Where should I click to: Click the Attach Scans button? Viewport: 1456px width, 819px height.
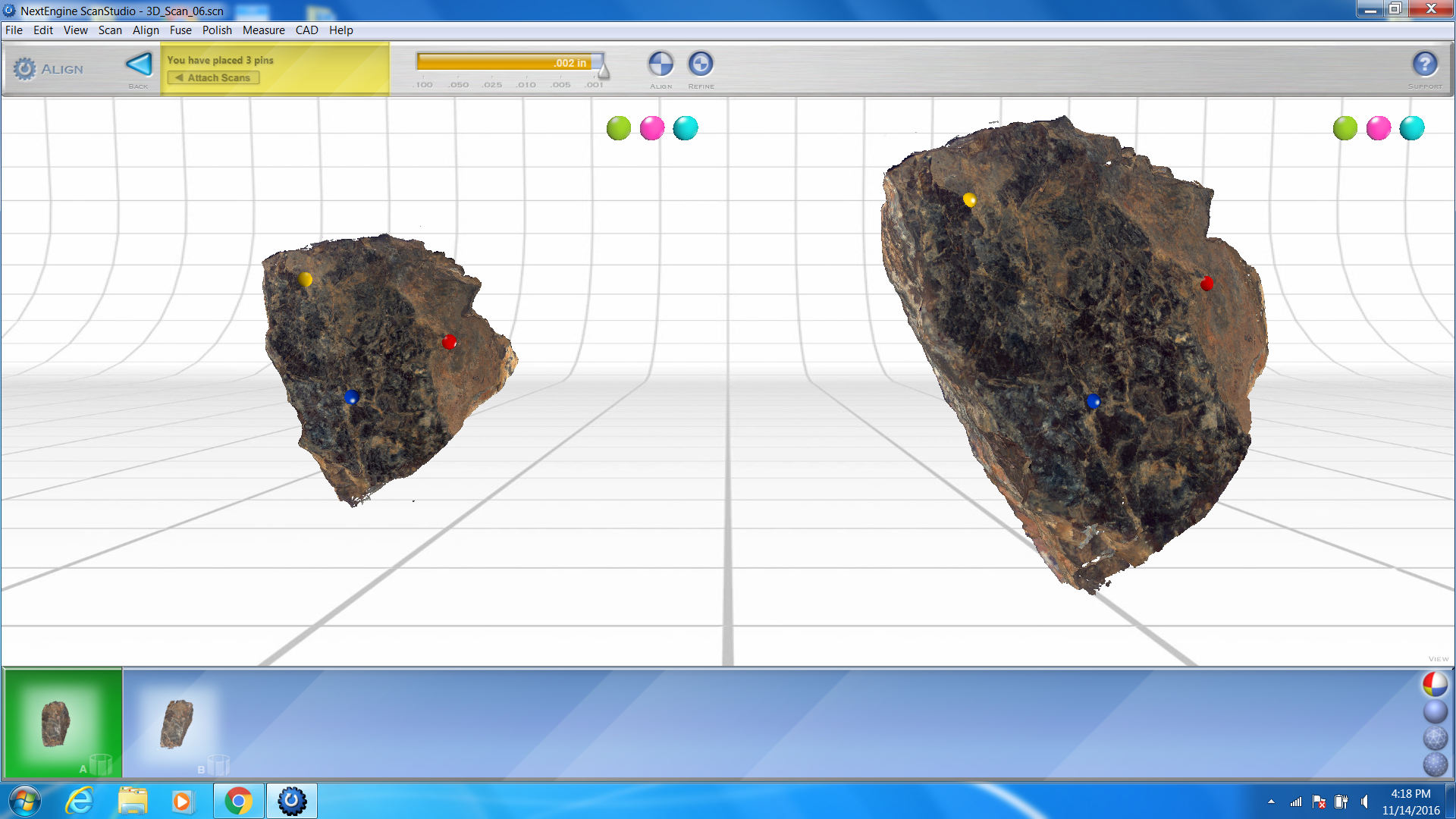(x=213, y=77)
